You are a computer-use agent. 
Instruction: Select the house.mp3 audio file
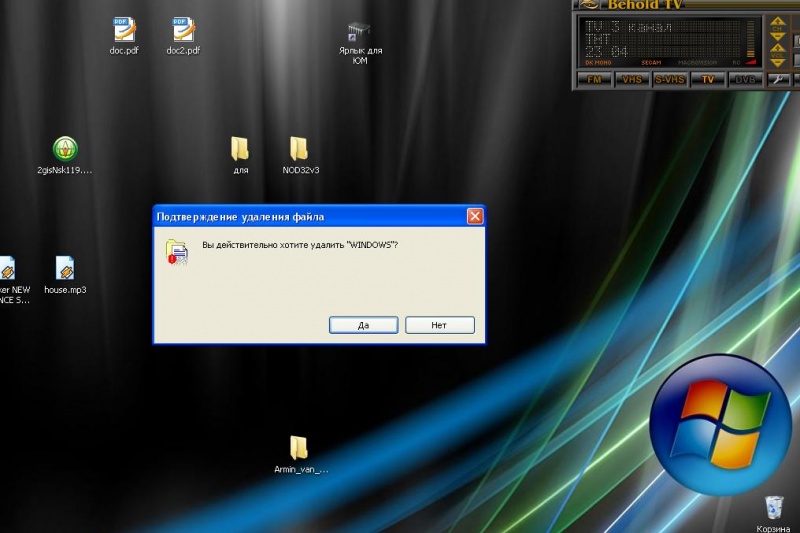tap(65, 275)
